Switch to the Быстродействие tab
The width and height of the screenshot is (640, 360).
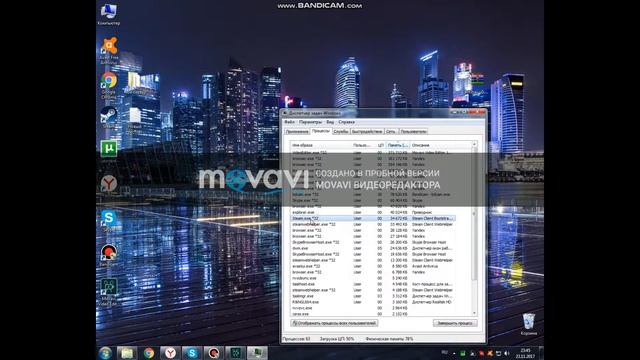click(367, 131)
